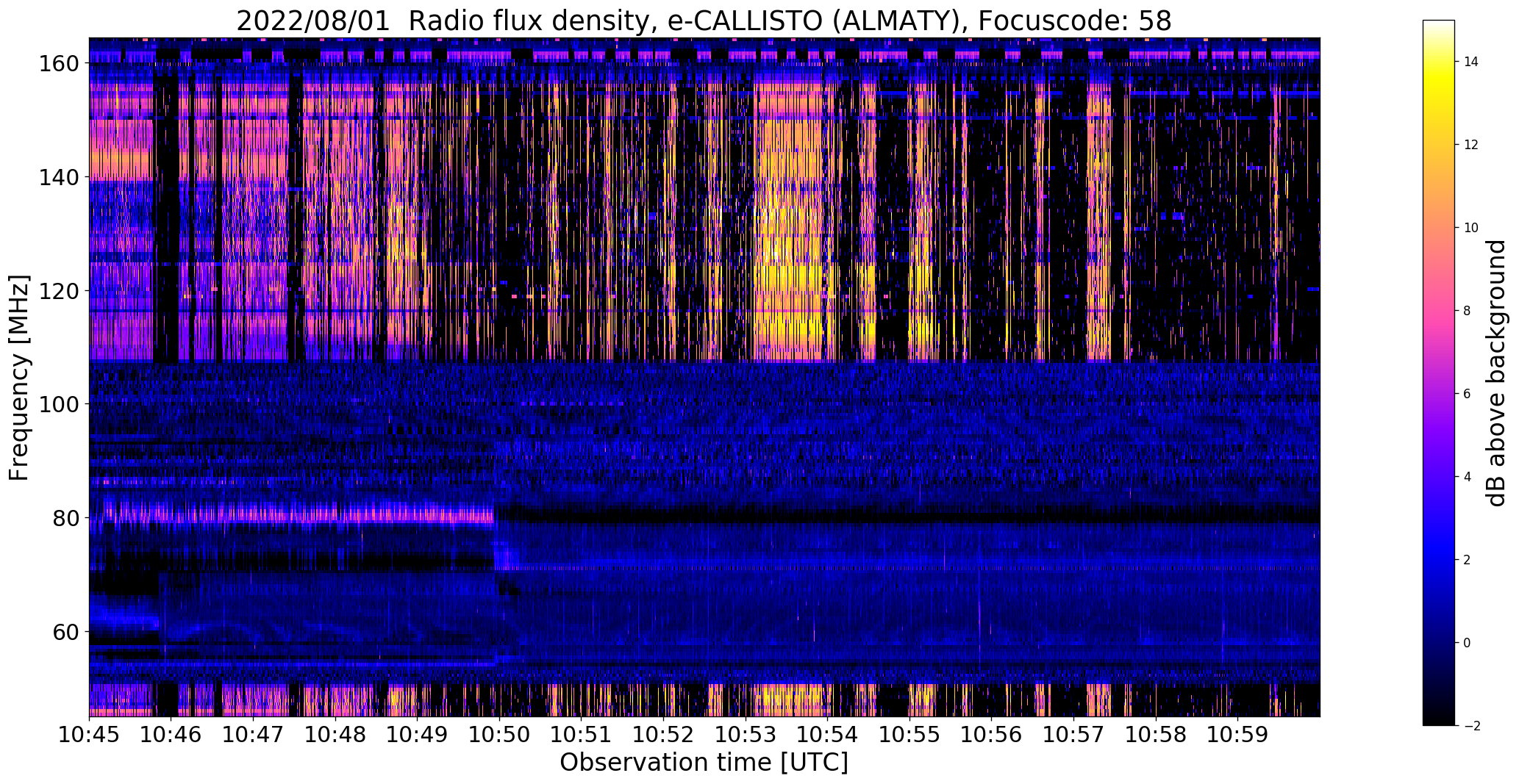Click the 10:45 time tick label
The image size is (1519, 784).
[89, 735]
